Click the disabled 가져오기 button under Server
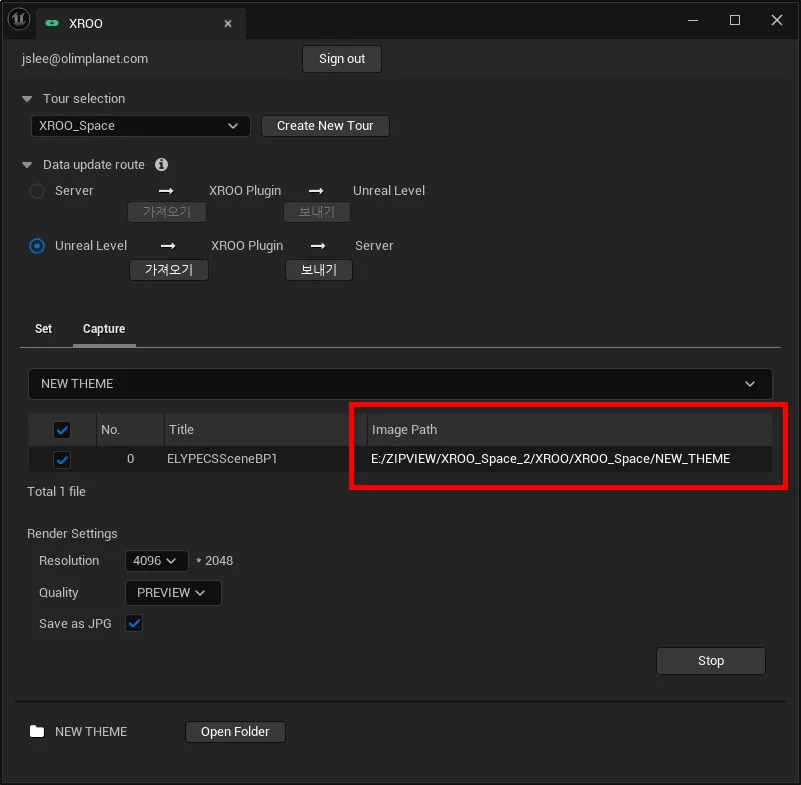 click(x=167, y=211)
